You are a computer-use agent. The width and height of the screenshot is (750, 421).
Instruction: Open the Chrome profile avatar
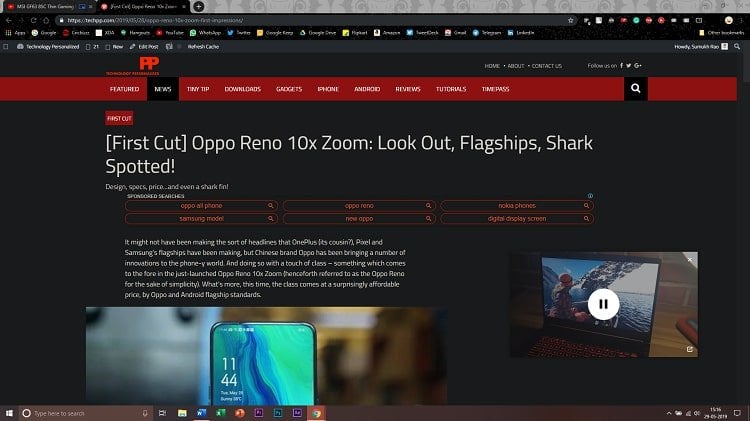(x=728, y=20)
